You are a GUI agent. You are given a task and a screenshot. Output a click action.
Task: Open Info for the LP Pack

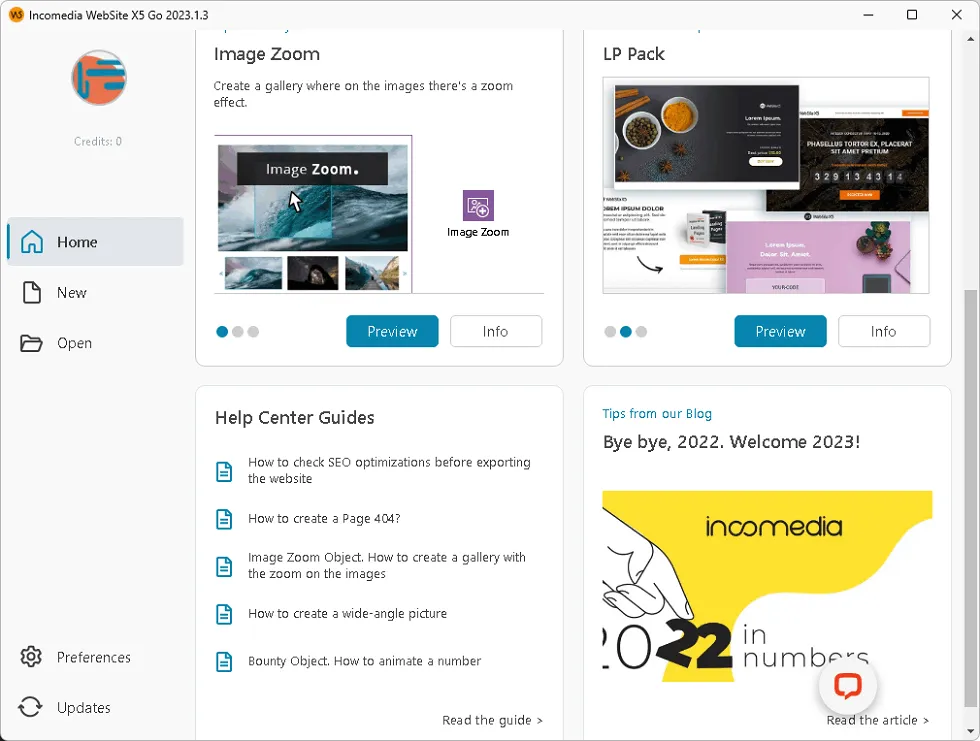tap(884, 331)
